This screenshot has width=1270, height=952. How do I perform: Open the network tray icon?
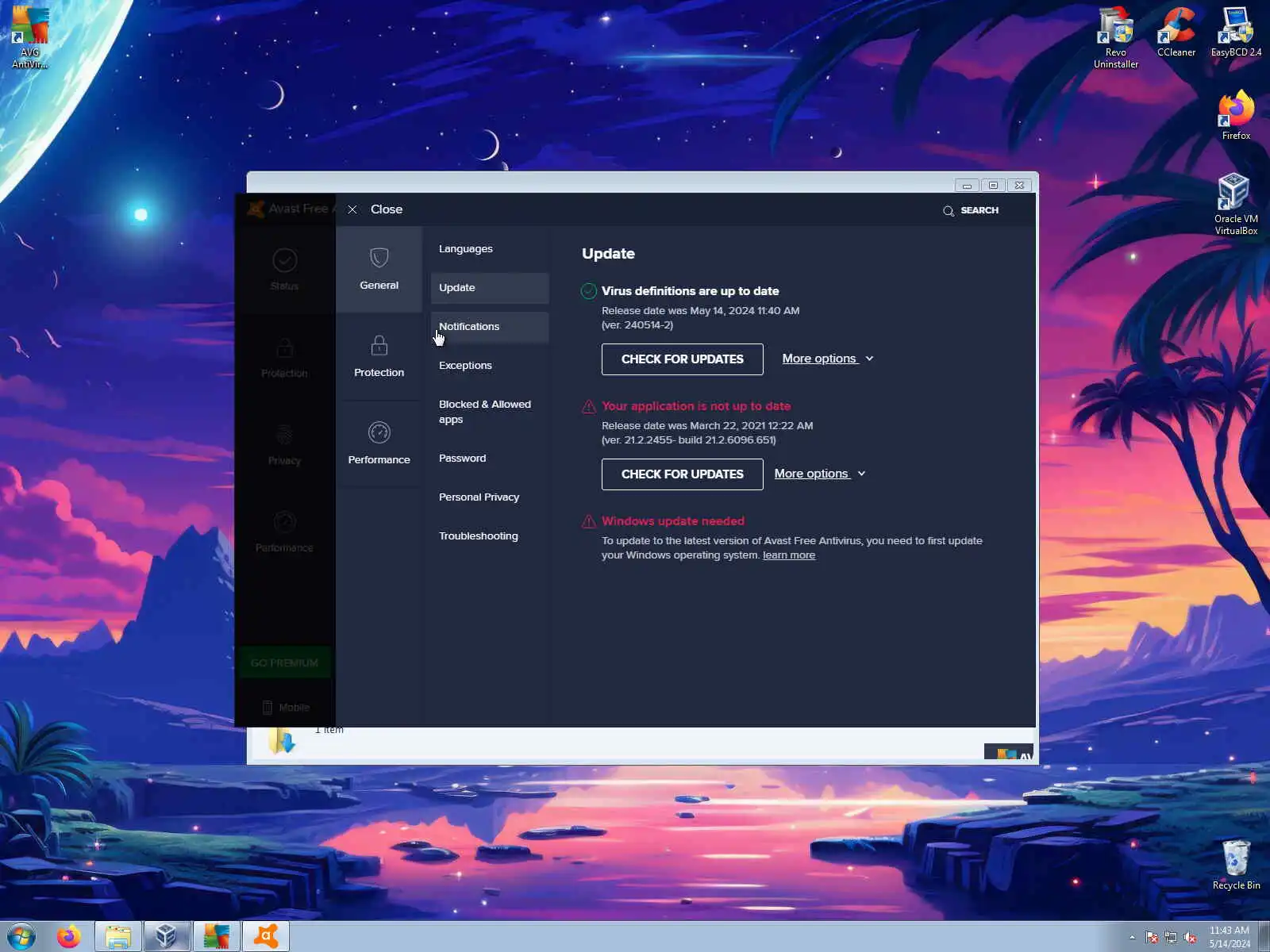point(1171,938)
